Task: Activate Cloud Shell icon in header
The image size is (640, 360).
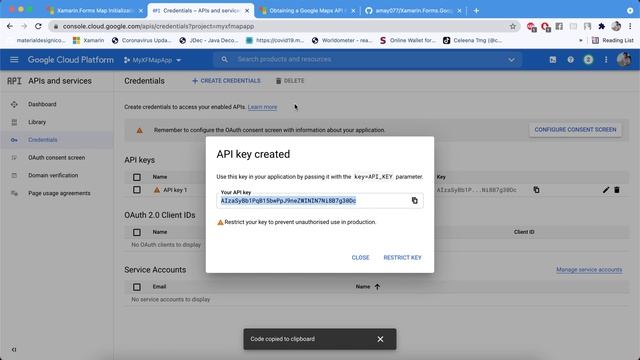Action: pyautogui.click(x=553, y=60)
